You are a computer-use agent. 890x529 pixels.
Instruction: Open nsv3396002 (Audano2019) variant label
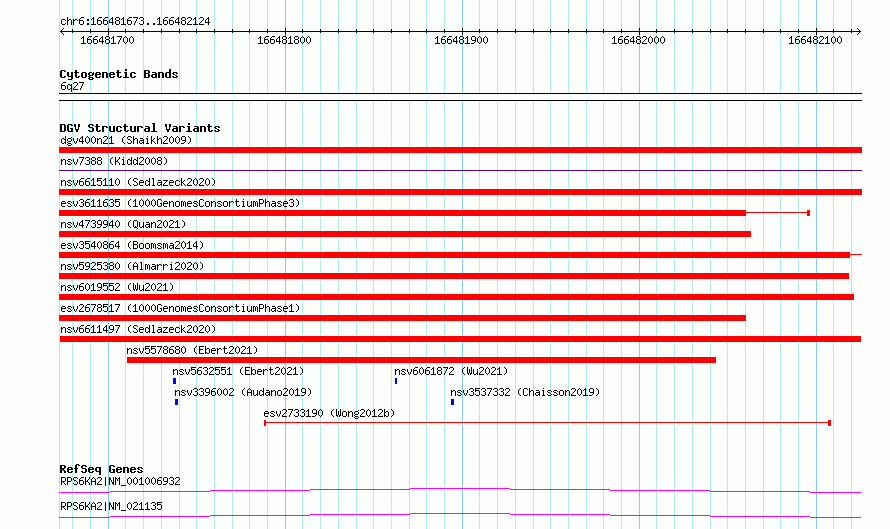tap(243, 392)
